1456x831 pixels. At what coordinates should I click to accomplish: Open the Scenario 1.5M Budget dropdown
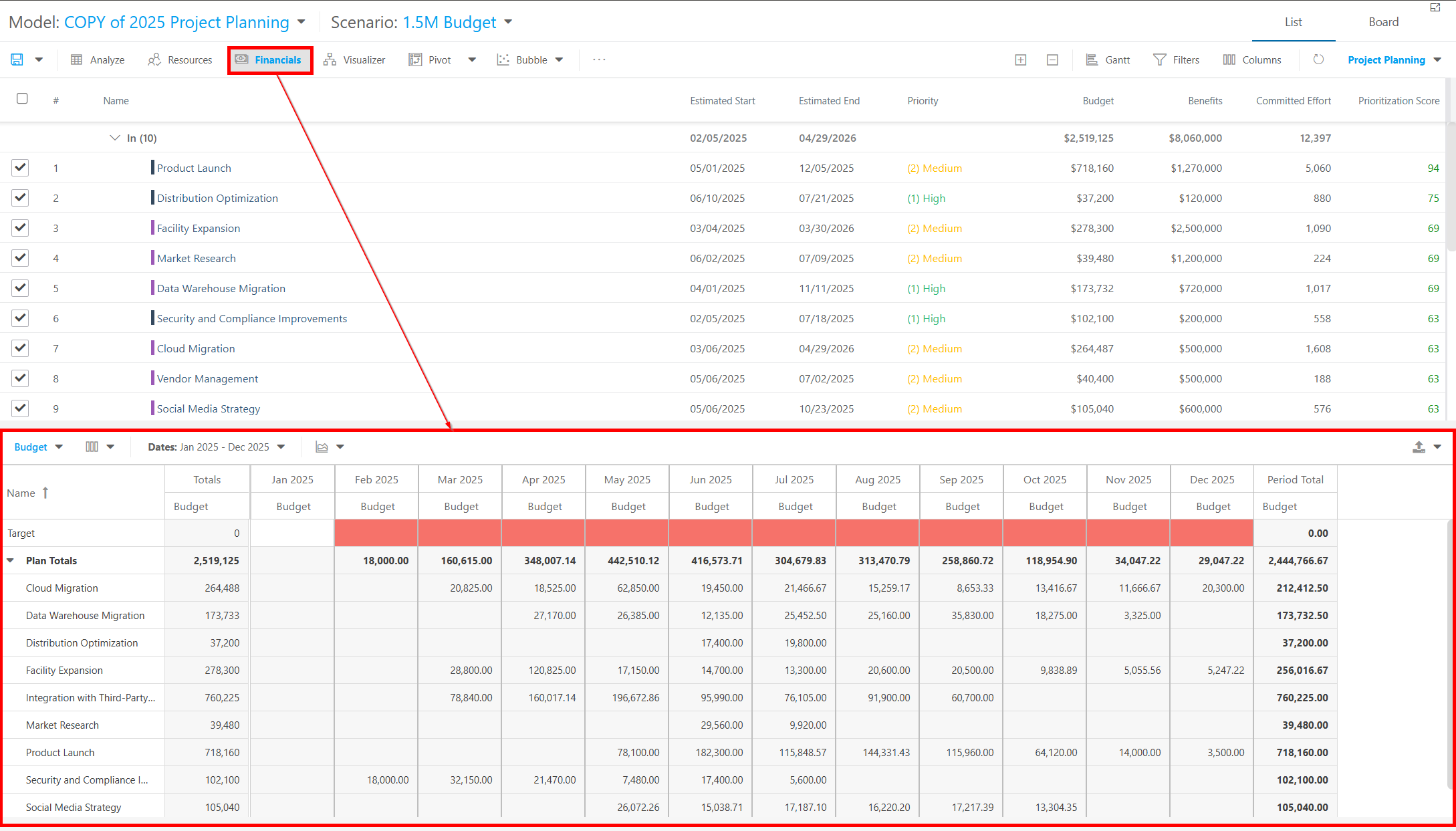tap(457, 22)
